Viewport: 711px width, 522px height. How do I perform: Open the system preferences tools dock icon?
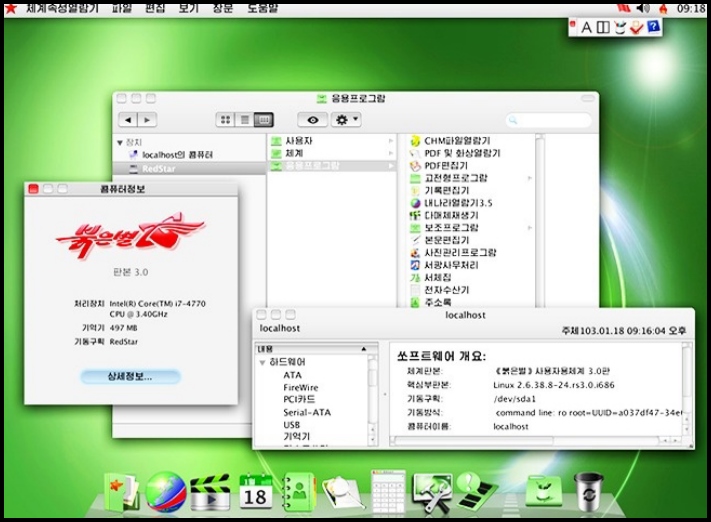point(432,493)
